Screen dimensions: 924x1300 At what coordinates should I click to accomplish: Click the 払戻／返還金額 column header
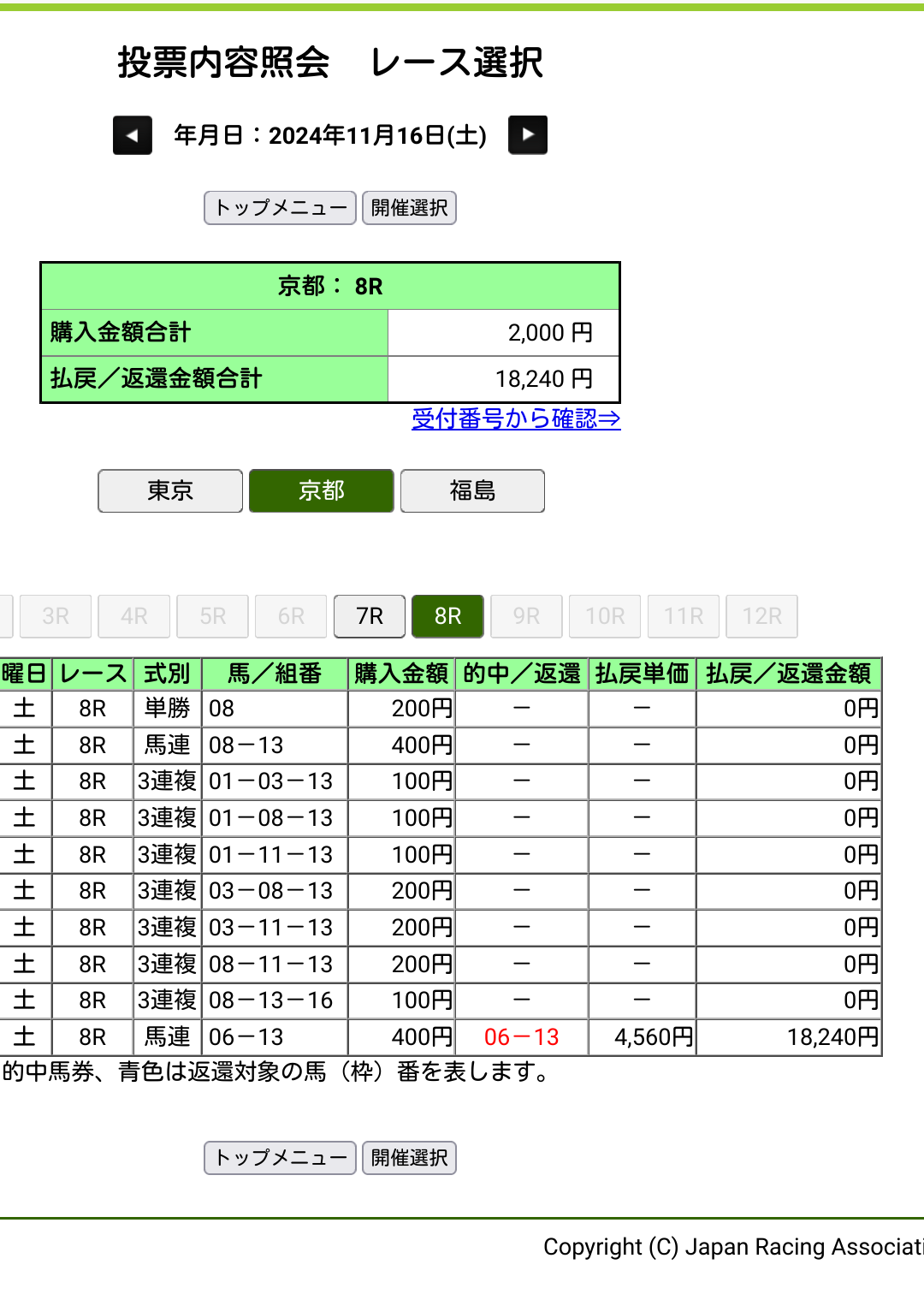(788, 674)
